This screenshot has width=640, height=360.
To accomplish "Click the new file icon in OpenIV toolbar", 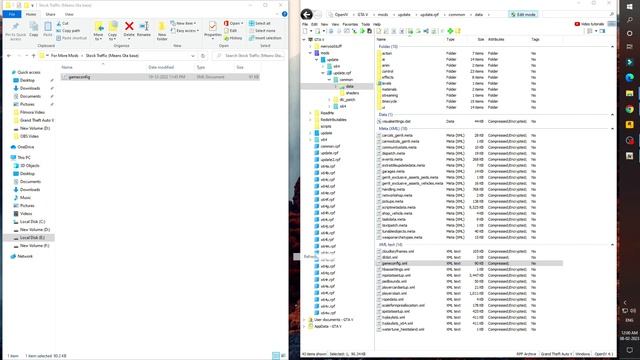I will (x=305, y=31).
